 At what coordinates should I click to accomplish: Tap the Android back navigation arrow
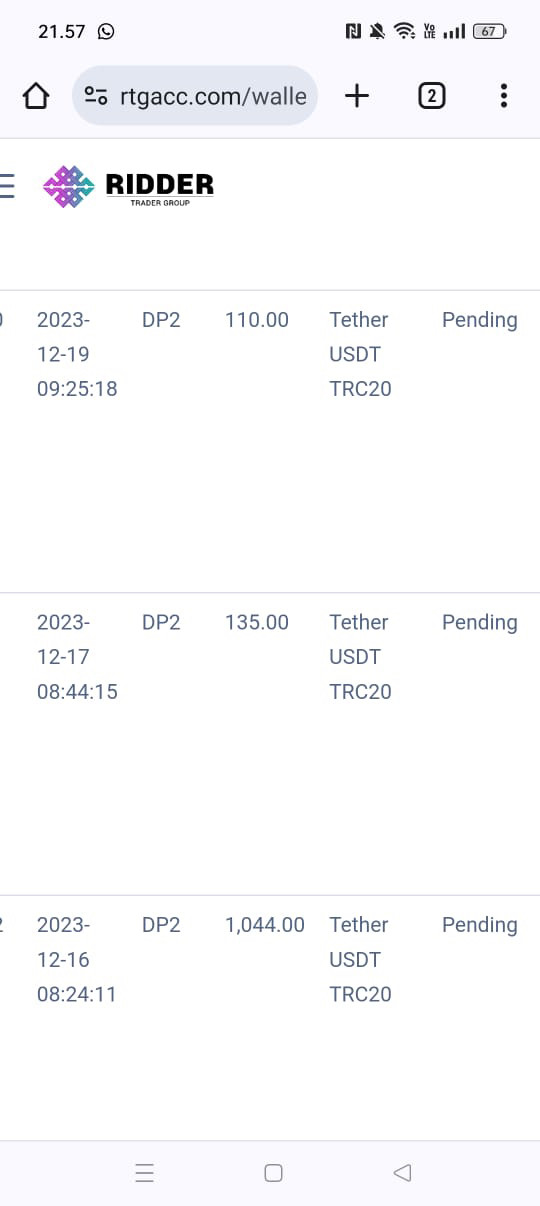pyautogui.click(x=402, y=1173)
